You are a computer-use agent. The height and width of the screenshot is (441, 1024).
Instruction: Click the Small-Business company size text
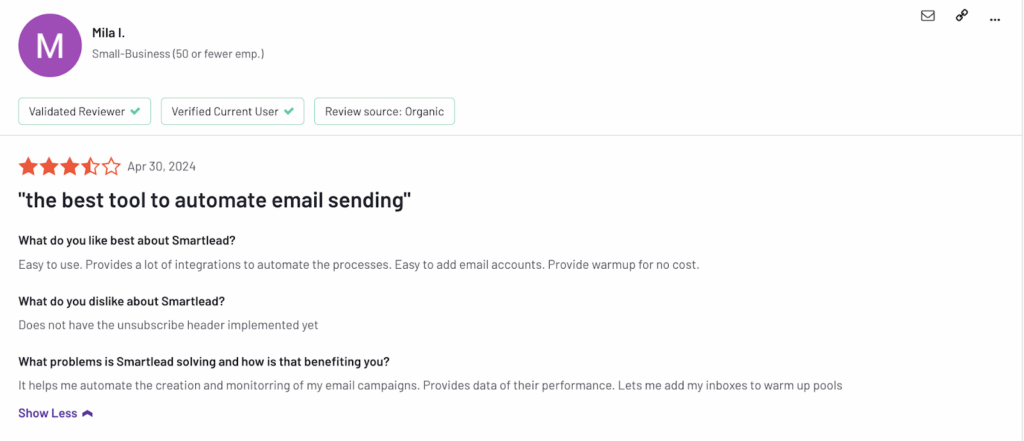(x=178, y=53)
